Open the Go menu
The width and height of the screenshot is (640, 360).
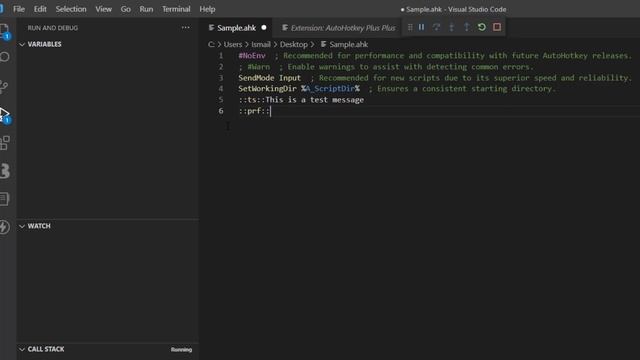126,9
